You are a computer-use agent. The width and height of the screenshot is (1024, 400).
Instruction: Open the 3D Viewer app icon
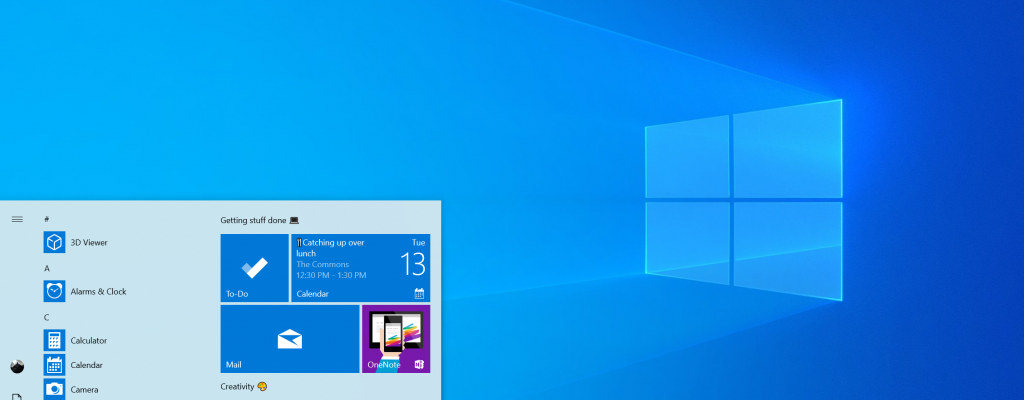[54, 242]
